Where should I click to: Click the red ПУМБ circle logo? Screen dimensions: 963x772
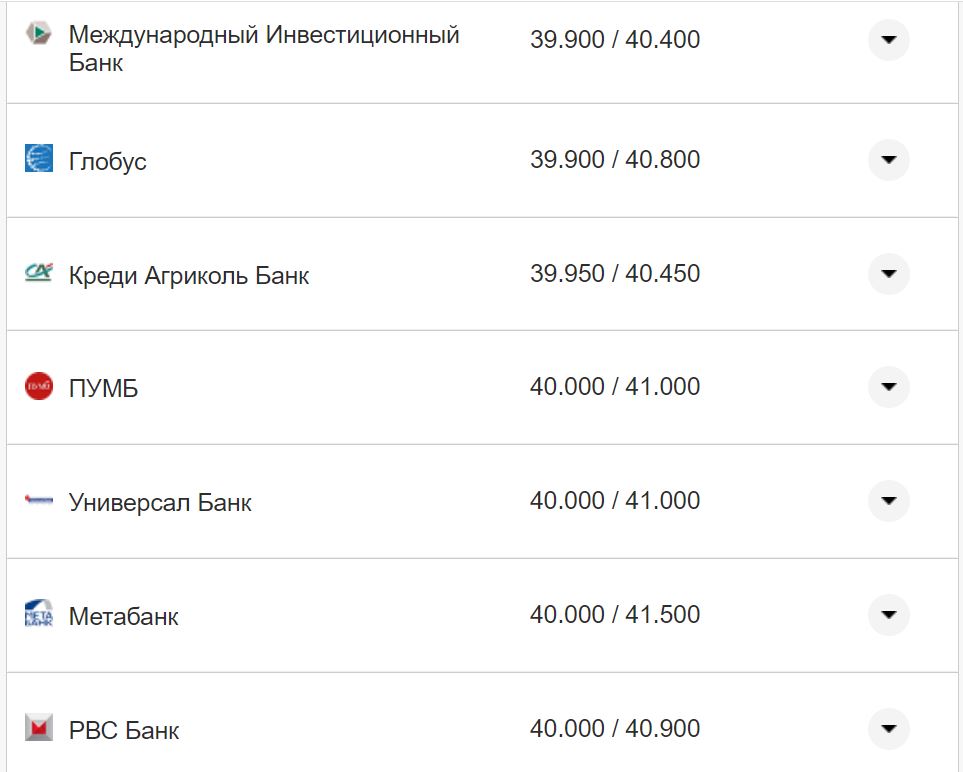point(38,386)
